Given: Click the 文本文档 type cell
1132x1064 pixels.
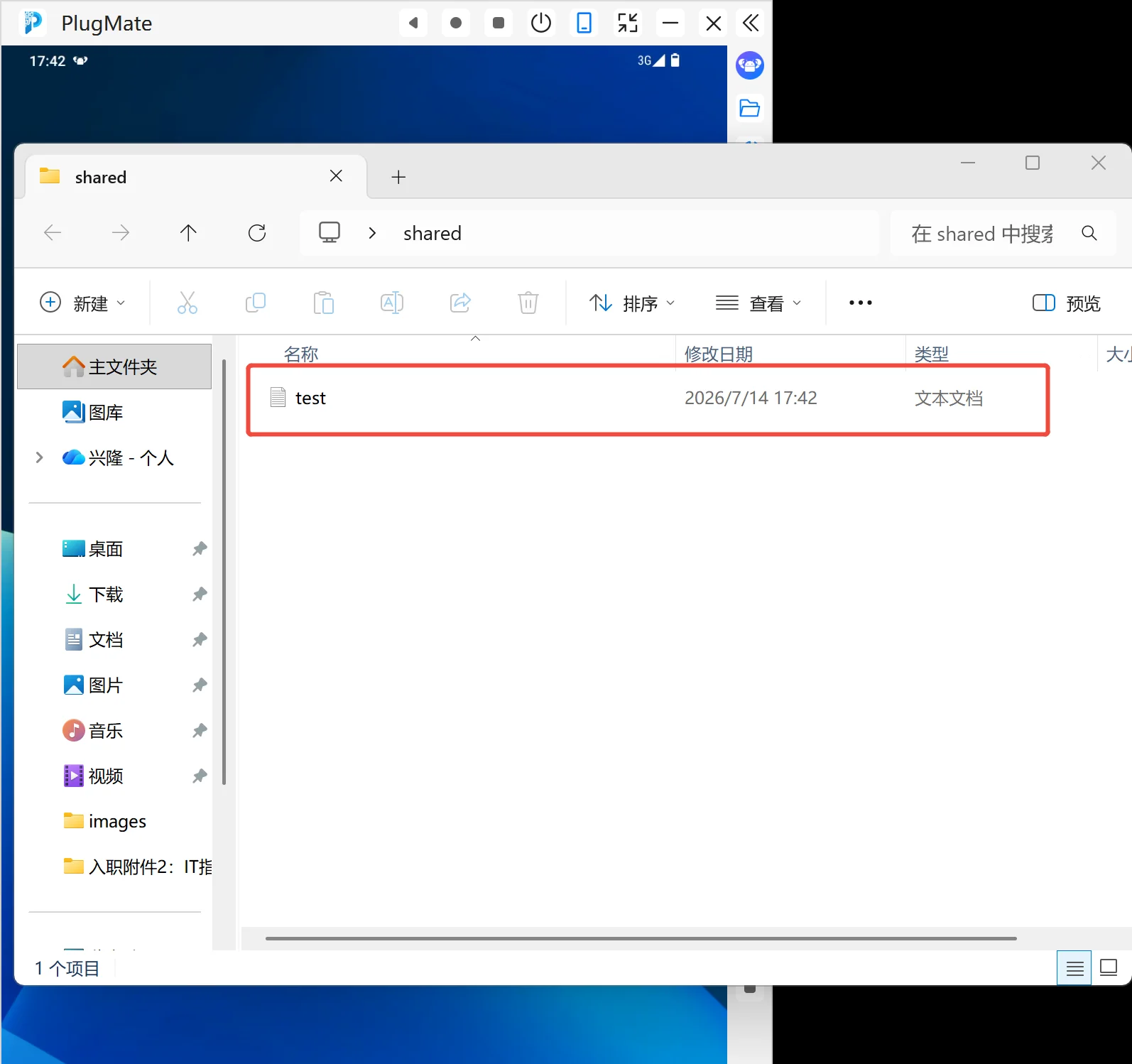Looking at the screenshot, I should (949, 398).
